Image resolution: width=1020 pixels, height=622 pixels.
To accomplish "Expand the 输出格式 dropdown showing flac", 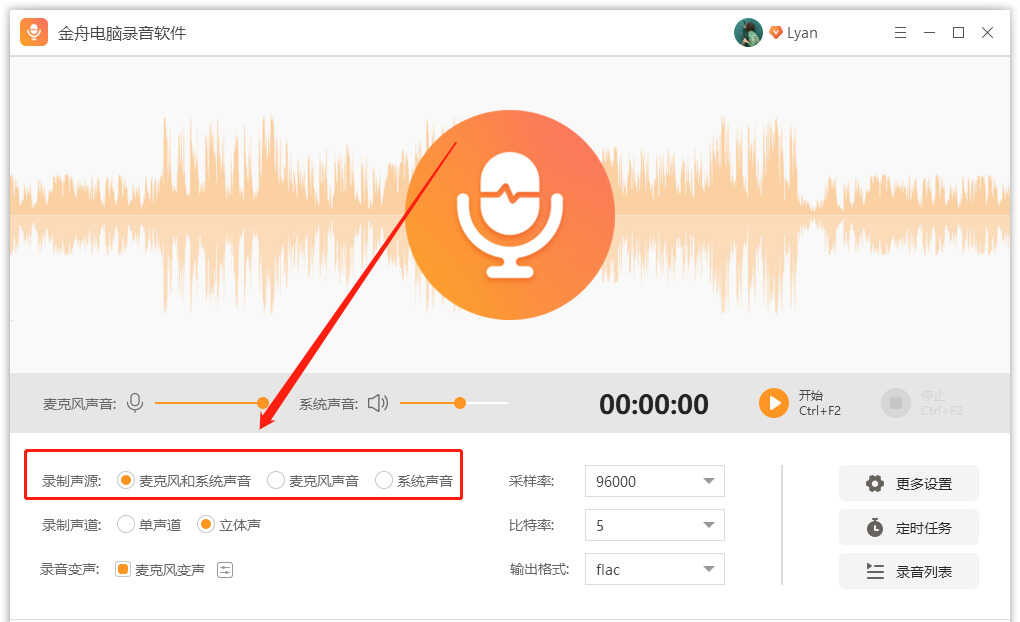I will point(654,570).
